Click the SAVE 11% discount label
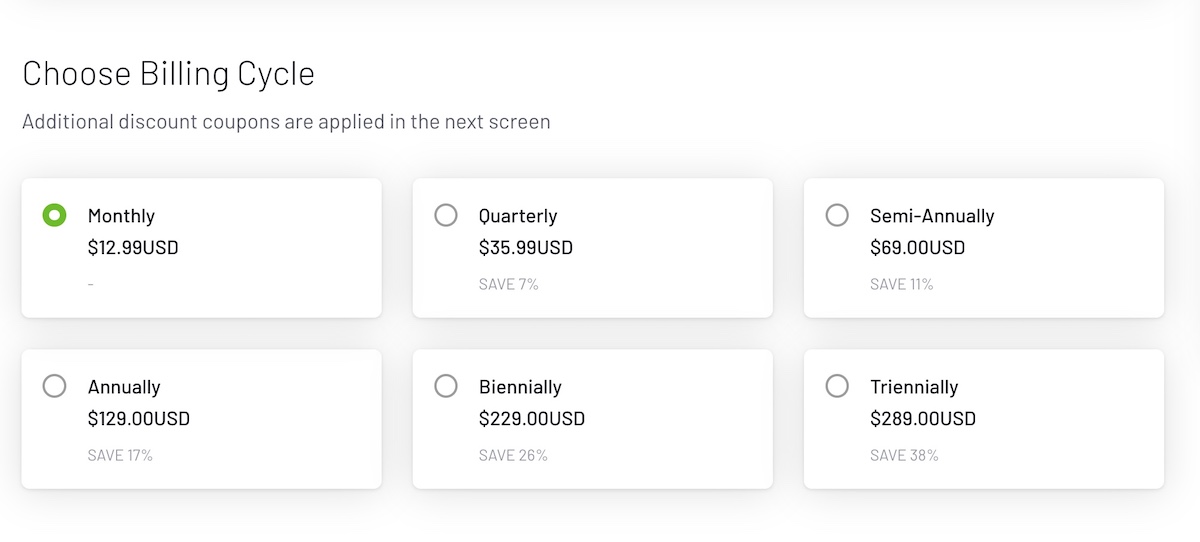 (x=901, y=284)
